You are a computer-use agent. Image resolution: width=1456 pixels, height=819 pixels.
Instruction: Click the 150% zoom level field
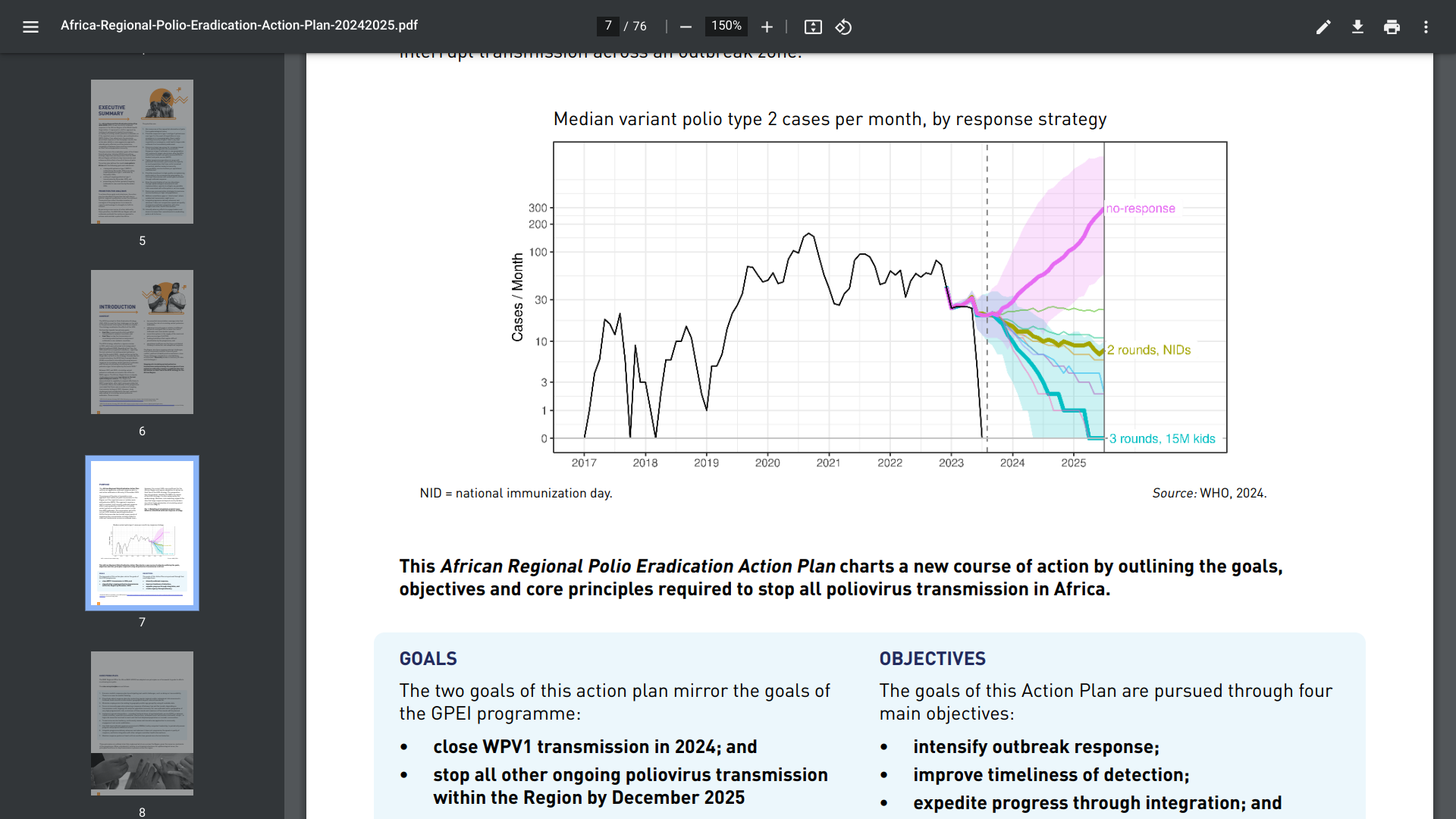726,26
